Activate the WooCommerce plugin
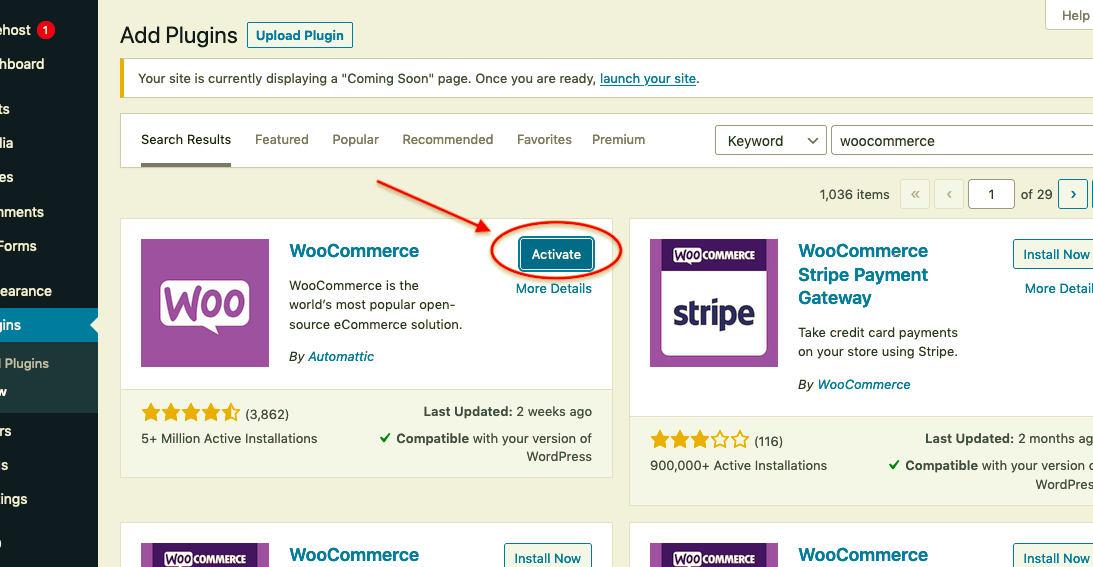 point(556,254)
